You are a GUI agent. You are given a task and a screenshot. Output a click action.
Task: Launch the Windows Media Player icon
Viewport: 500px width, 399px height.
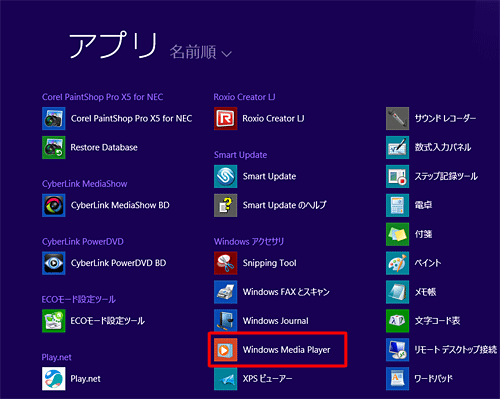[x=226, y=350]
